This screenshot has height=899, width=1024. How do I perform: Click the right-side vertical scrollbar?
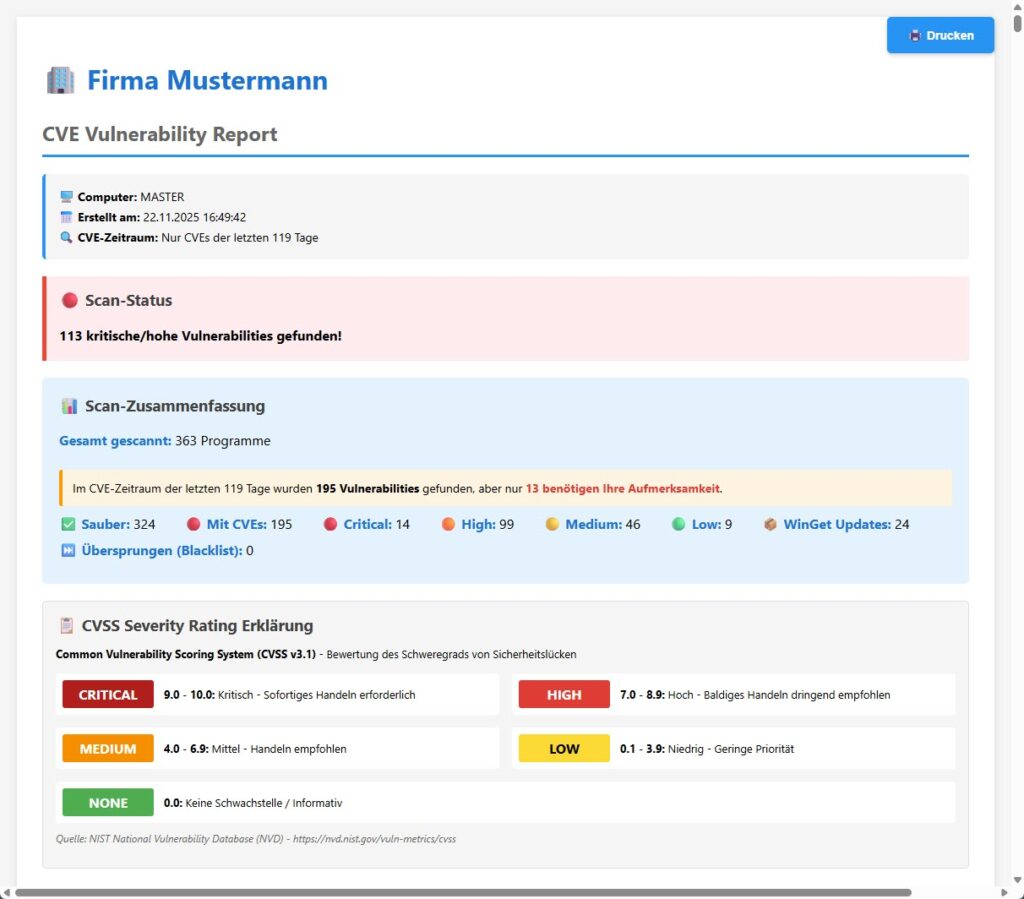[x=1015, y=450]
